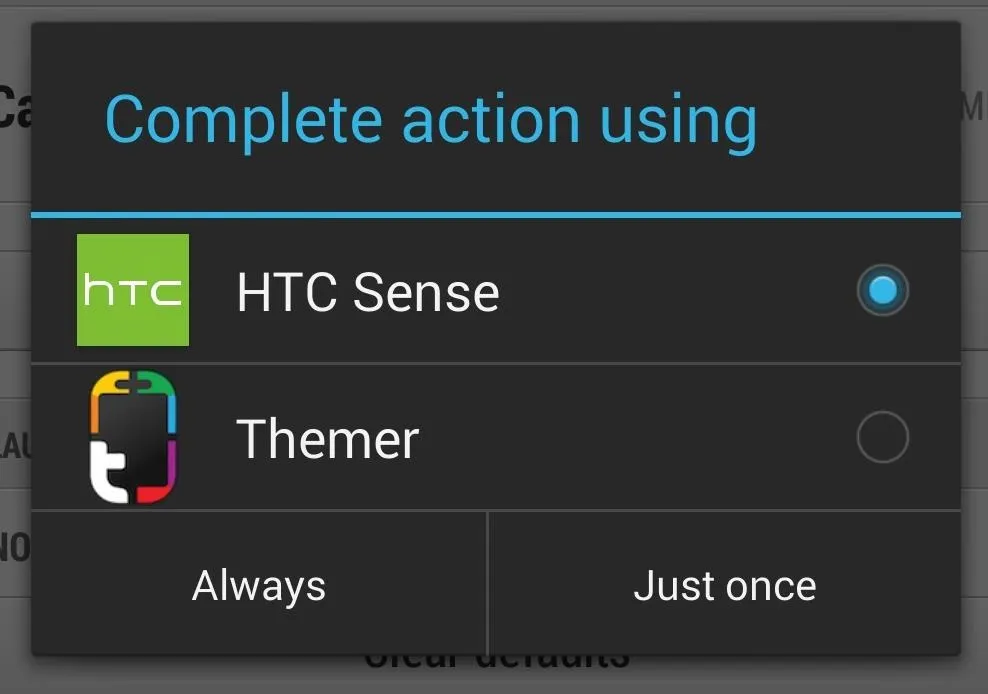Tap the colorful Themer app icon
Image resolution: width=988 pixels, height=694 pixels.
pyautogui.click(x=133, y=437)
